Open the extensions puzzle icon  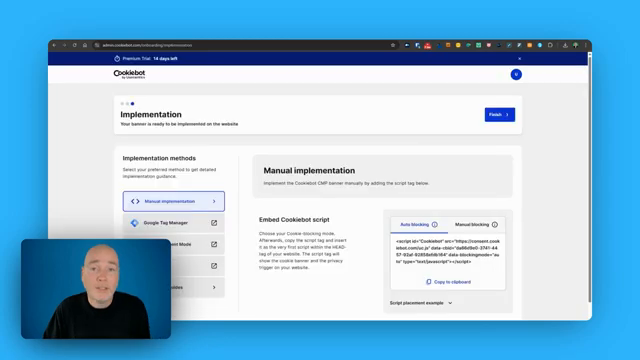(550, 45)
